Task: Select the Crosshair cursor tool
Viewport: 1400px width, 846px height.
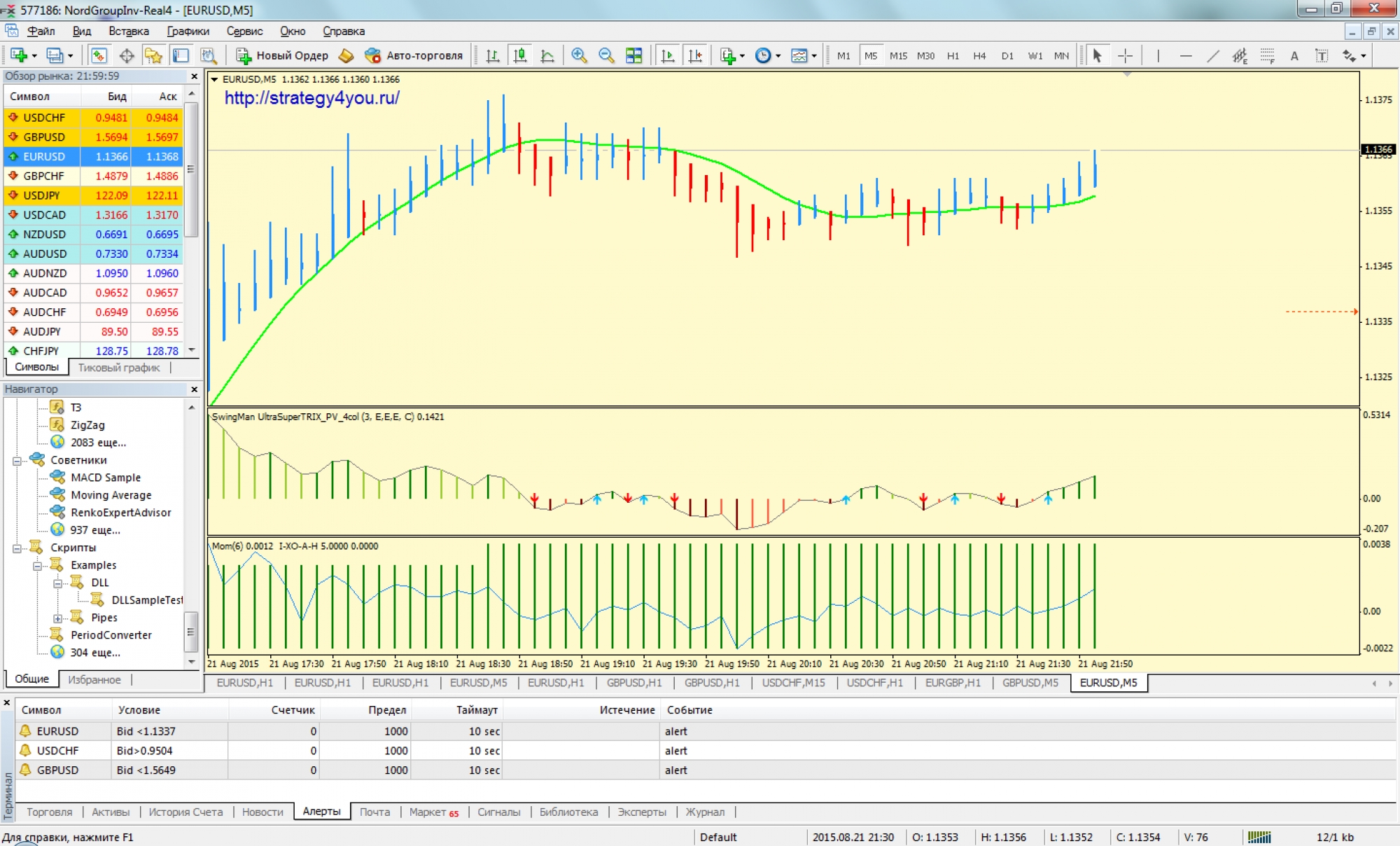Action: pyautogui.click(x=1125, y=55)
